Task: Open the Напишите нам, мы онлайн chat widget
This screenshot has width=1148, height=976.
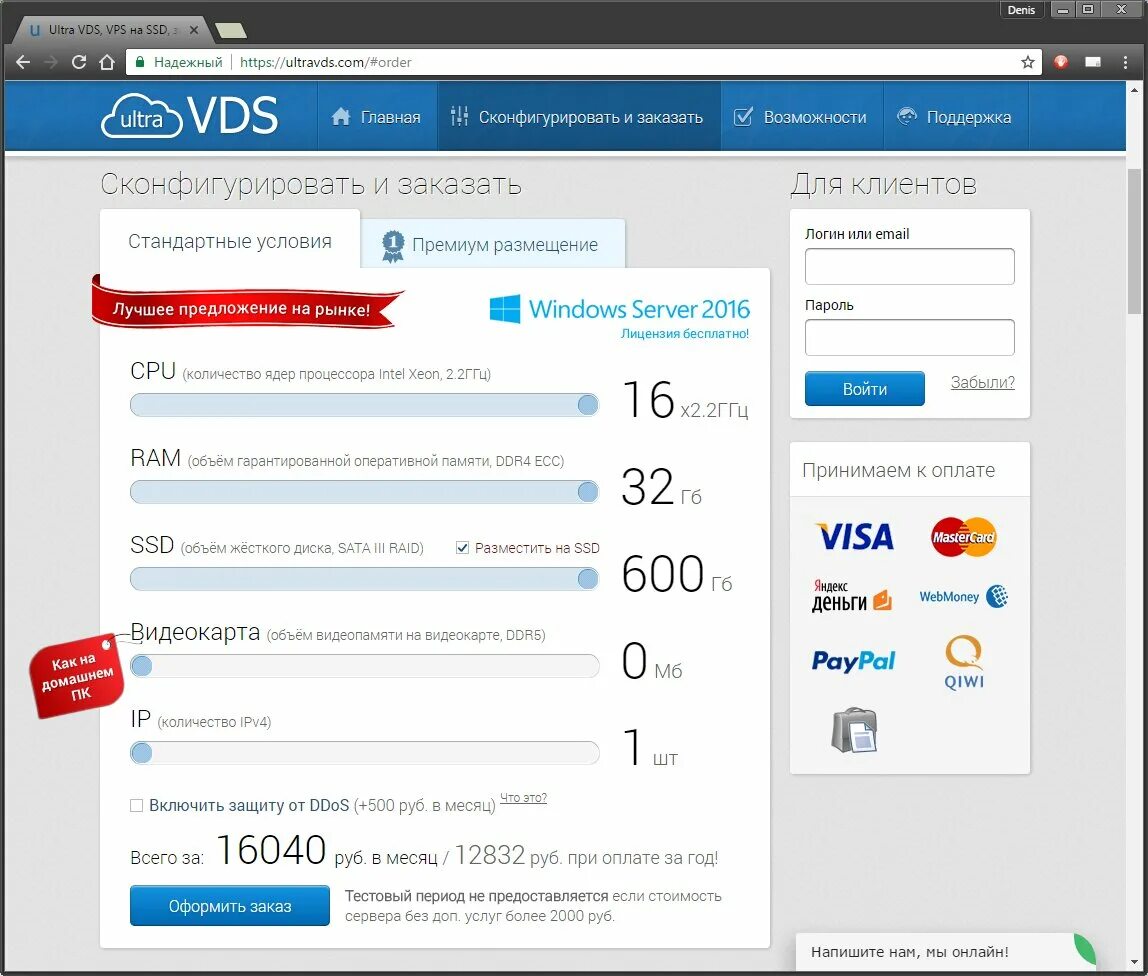Action: [944, 952]
